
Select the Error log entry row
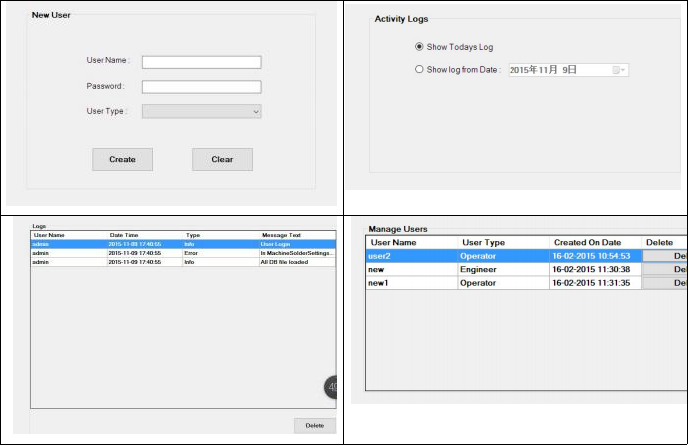pos(183,253)
